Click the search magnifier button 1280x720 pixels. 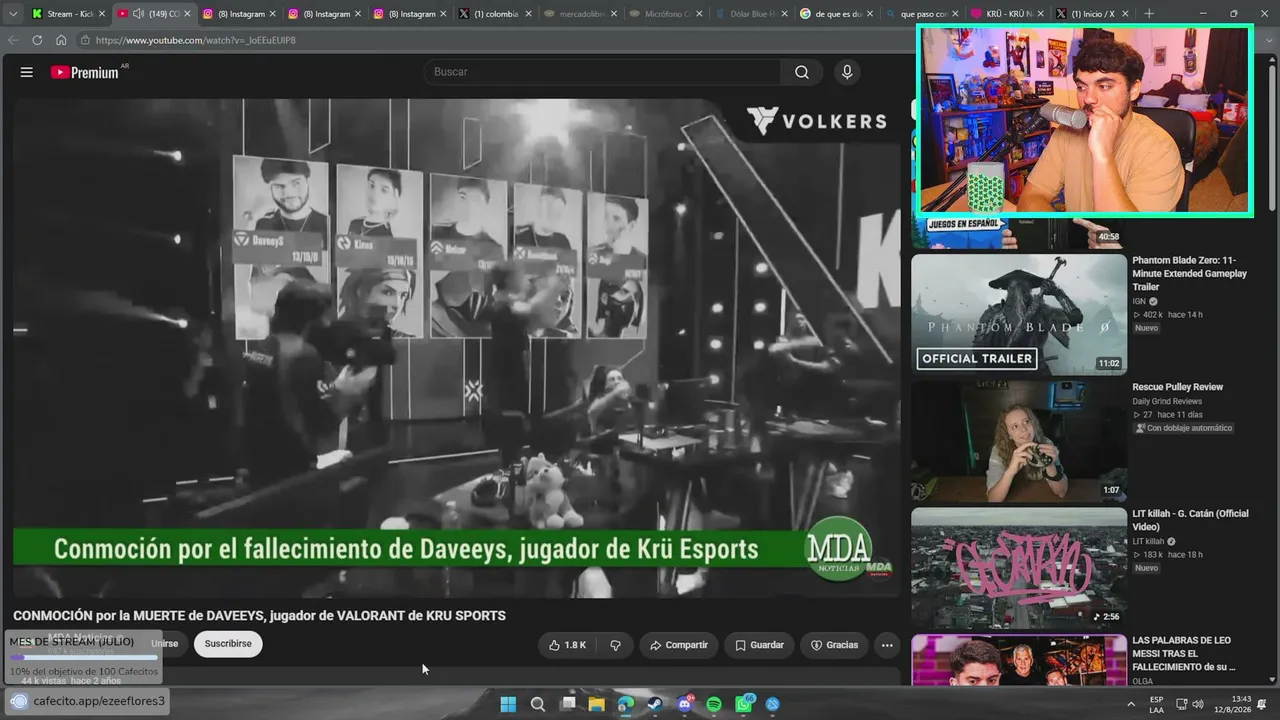802,72
